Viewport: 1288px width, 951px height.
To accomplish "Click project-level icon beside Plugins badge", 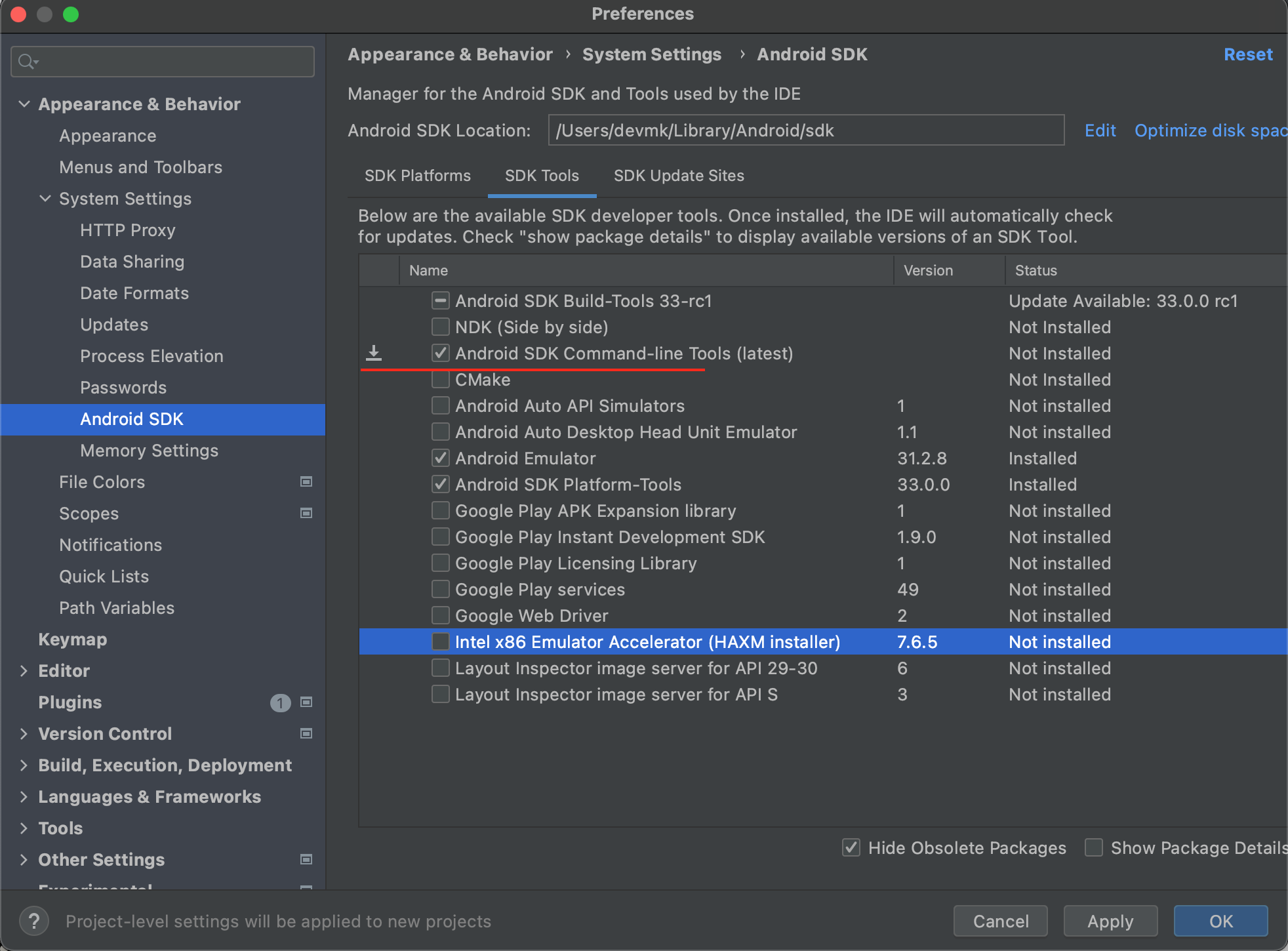I will (306, 702).
